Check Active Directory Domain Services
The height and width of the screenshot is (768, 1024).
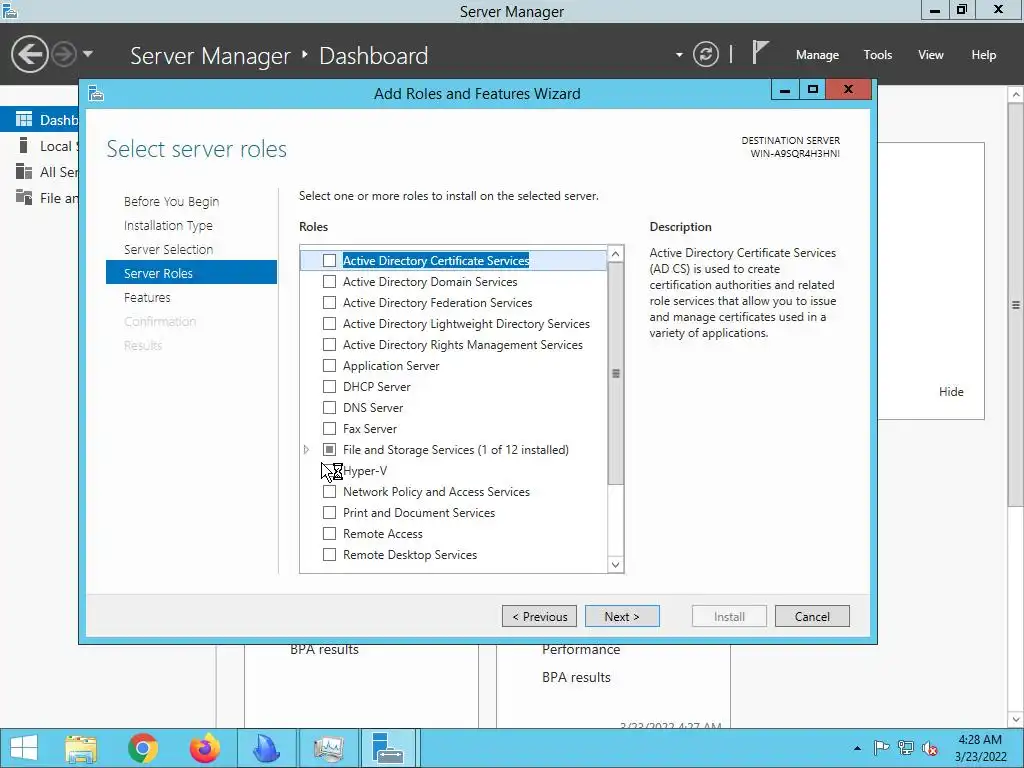(x=330, y=281)
